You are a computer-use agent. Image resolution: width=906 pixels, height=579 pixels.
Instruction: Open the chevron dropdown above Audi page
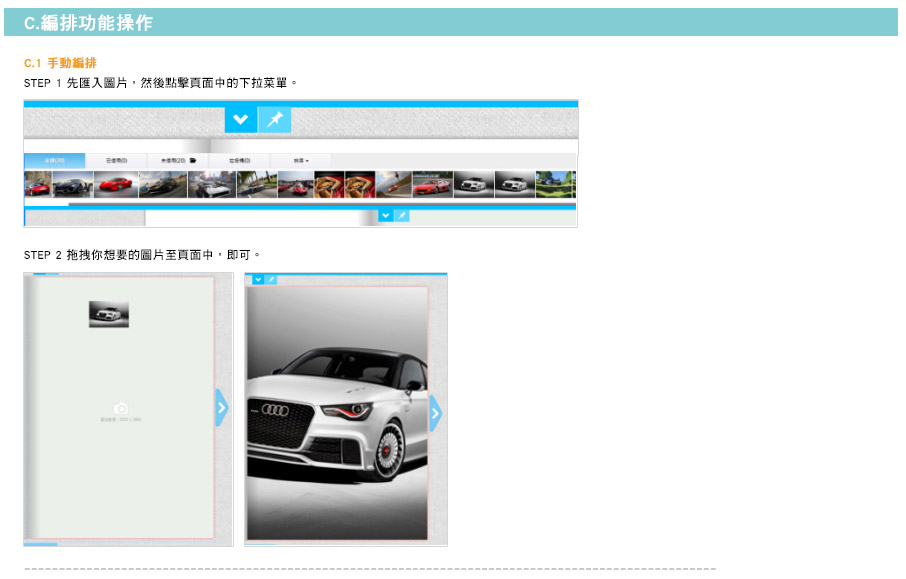258,280
